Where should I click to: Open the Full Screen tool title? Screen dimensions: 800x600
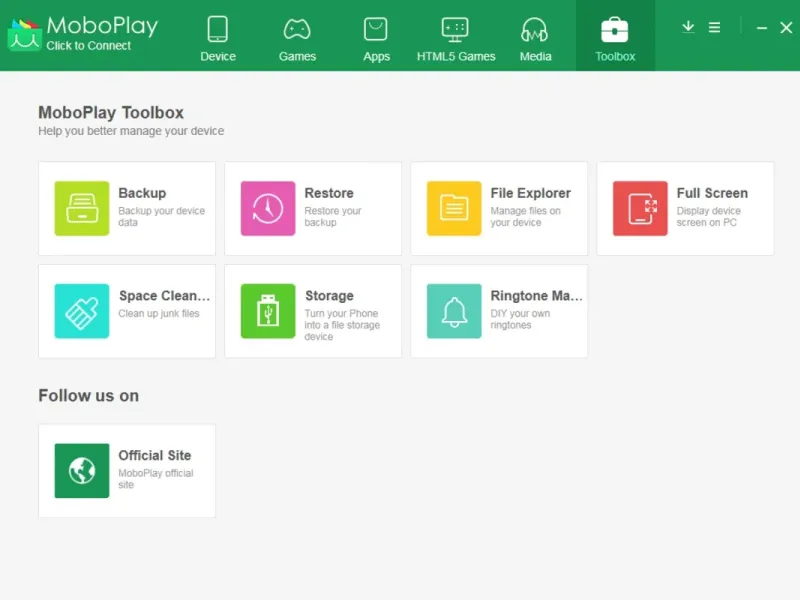(712, 193)
